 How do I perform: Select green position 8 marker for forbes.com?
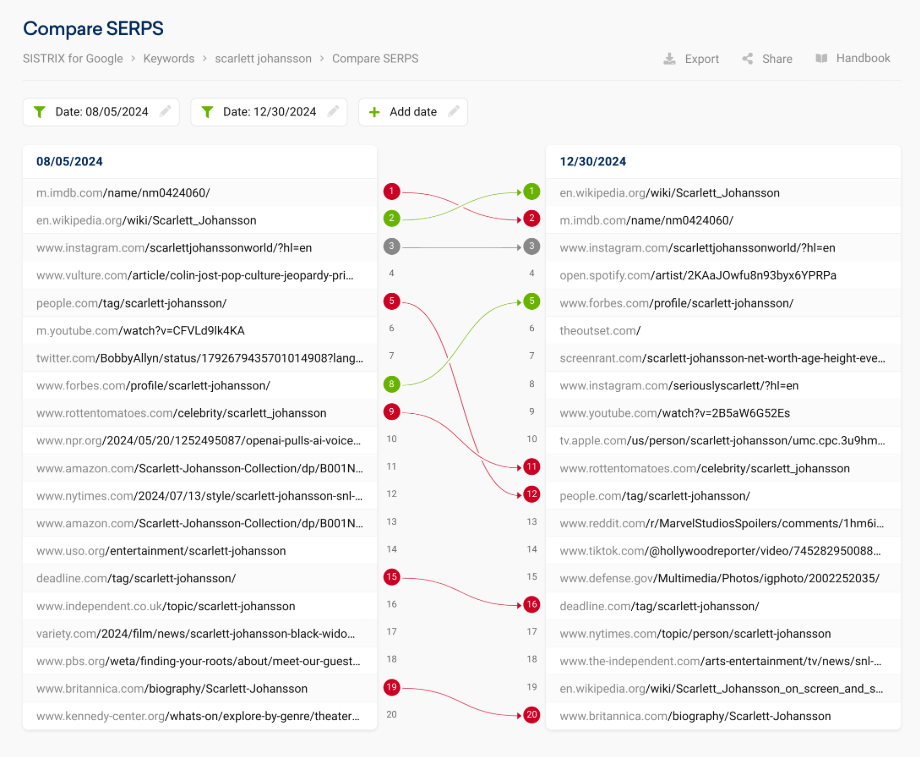pos(391,384)
